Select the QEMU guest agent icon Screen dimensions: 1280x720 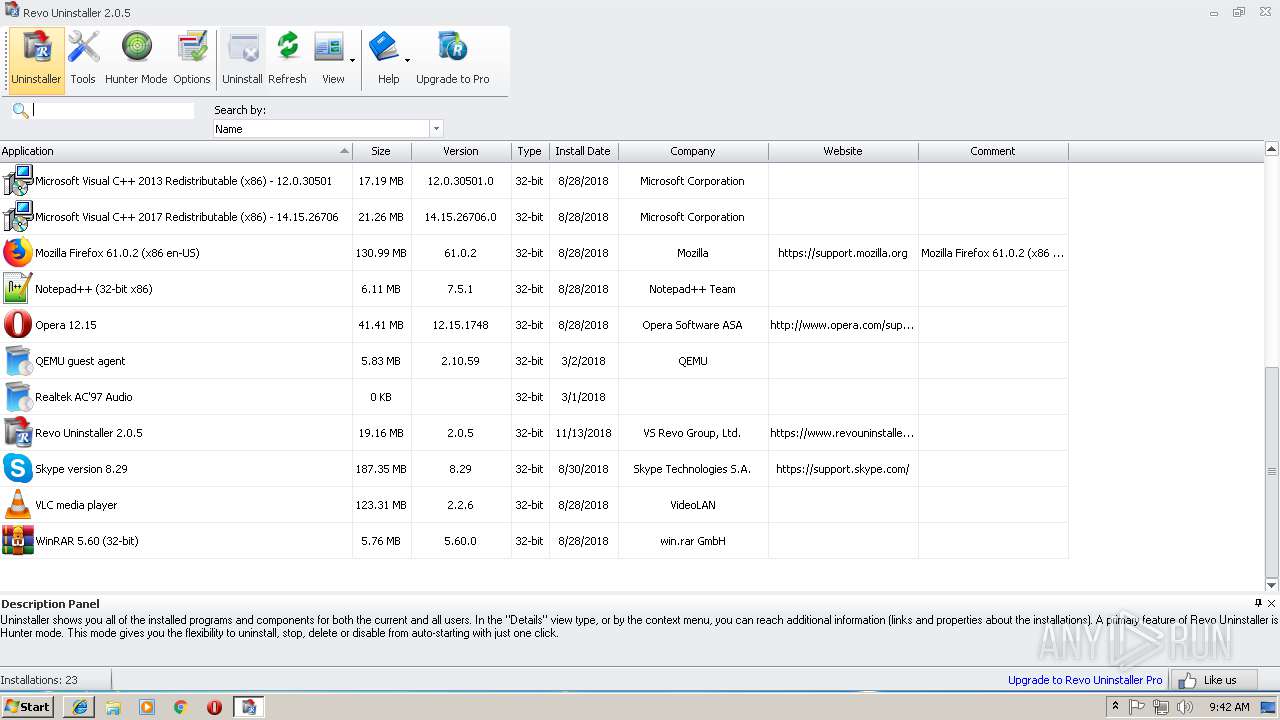[17, 361]
